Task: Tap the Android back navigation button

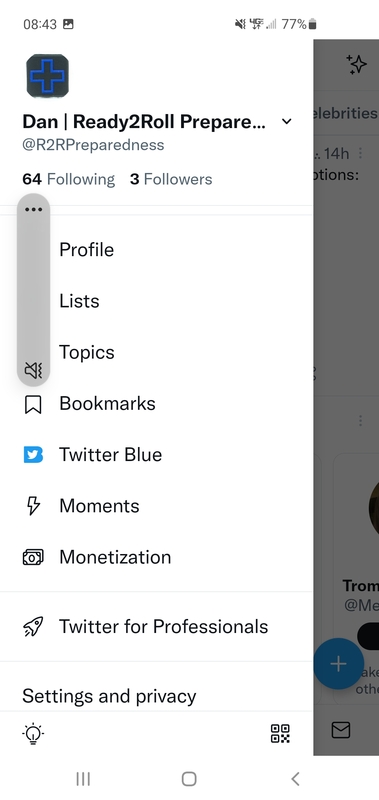Action: pos(295,779)
